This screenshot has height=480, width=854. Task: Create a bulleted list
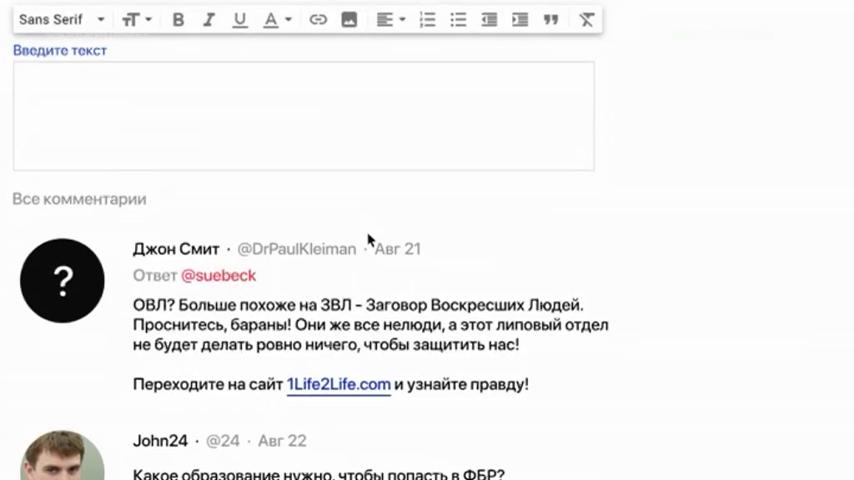[x=458, y=20]
